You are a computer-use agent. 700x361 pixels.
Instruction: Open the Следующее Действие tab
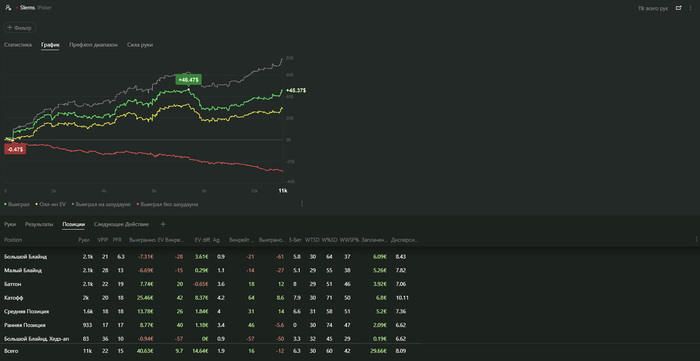121,224
